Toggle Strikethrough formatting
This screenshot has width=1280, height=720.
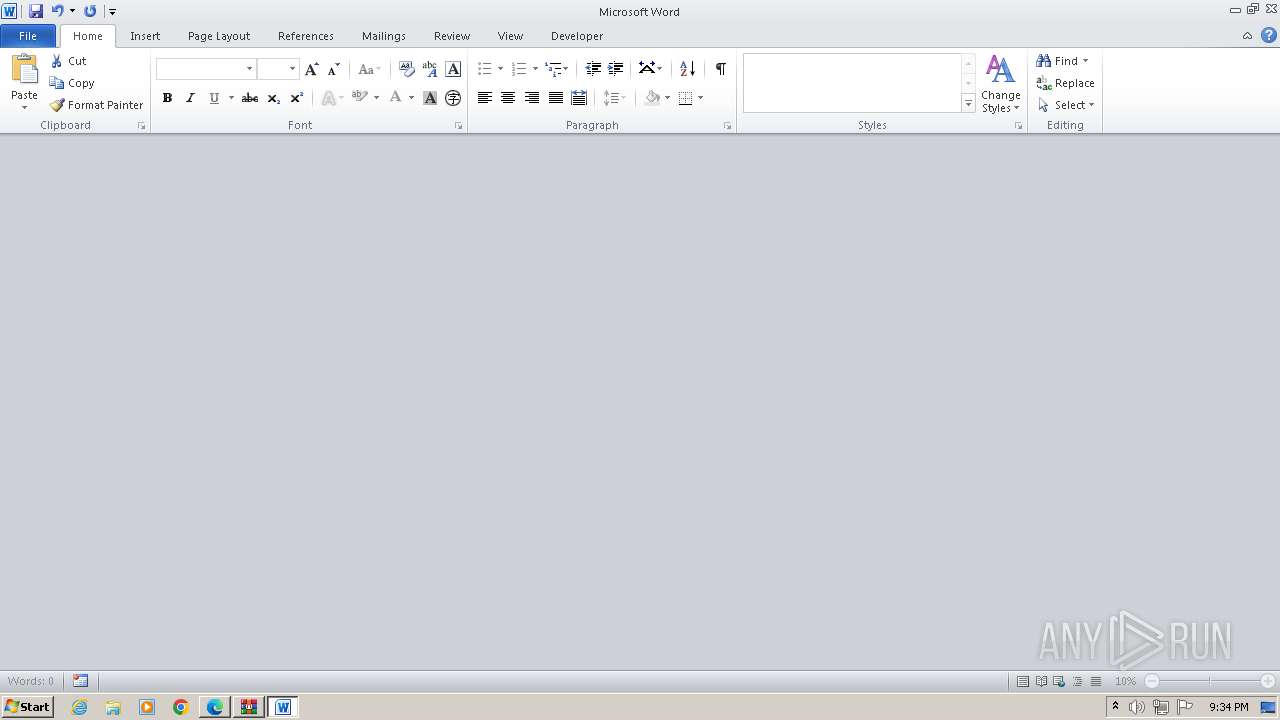(x=250, y=98)
